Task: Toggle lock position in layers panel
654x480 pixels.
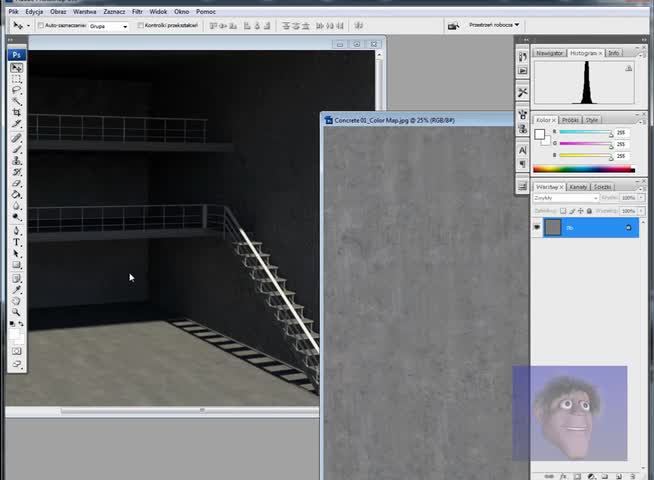Action: point(581,211)
